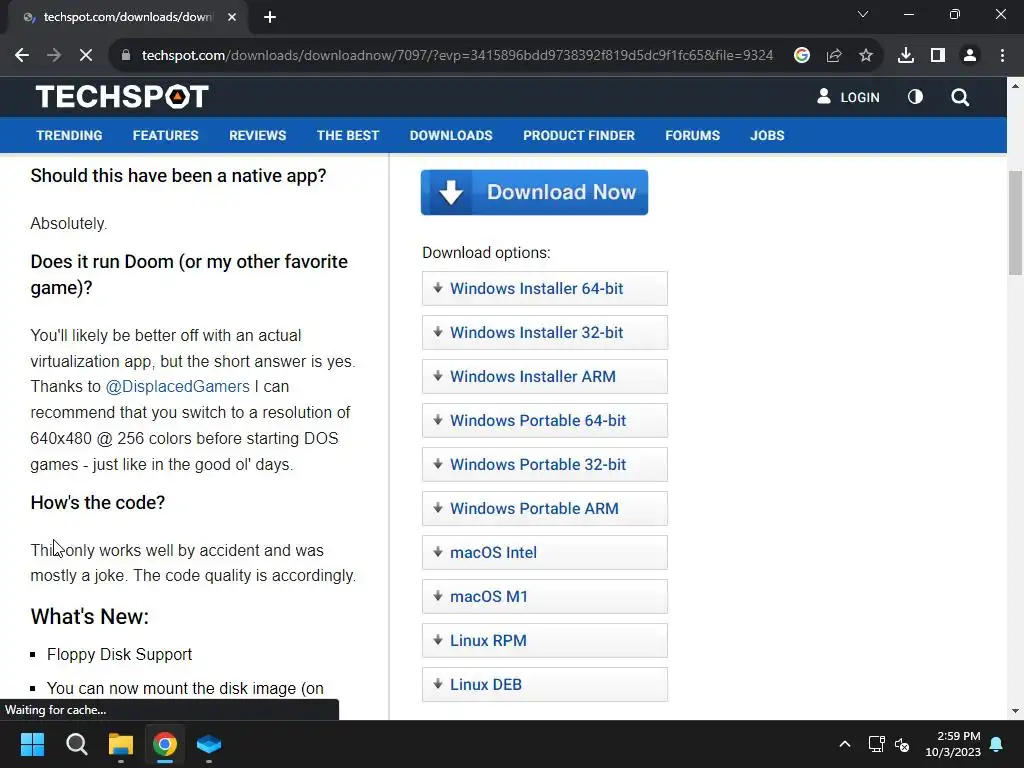Download Windows Installer 64-bit
1024x768 pixels.
point(545,288)
